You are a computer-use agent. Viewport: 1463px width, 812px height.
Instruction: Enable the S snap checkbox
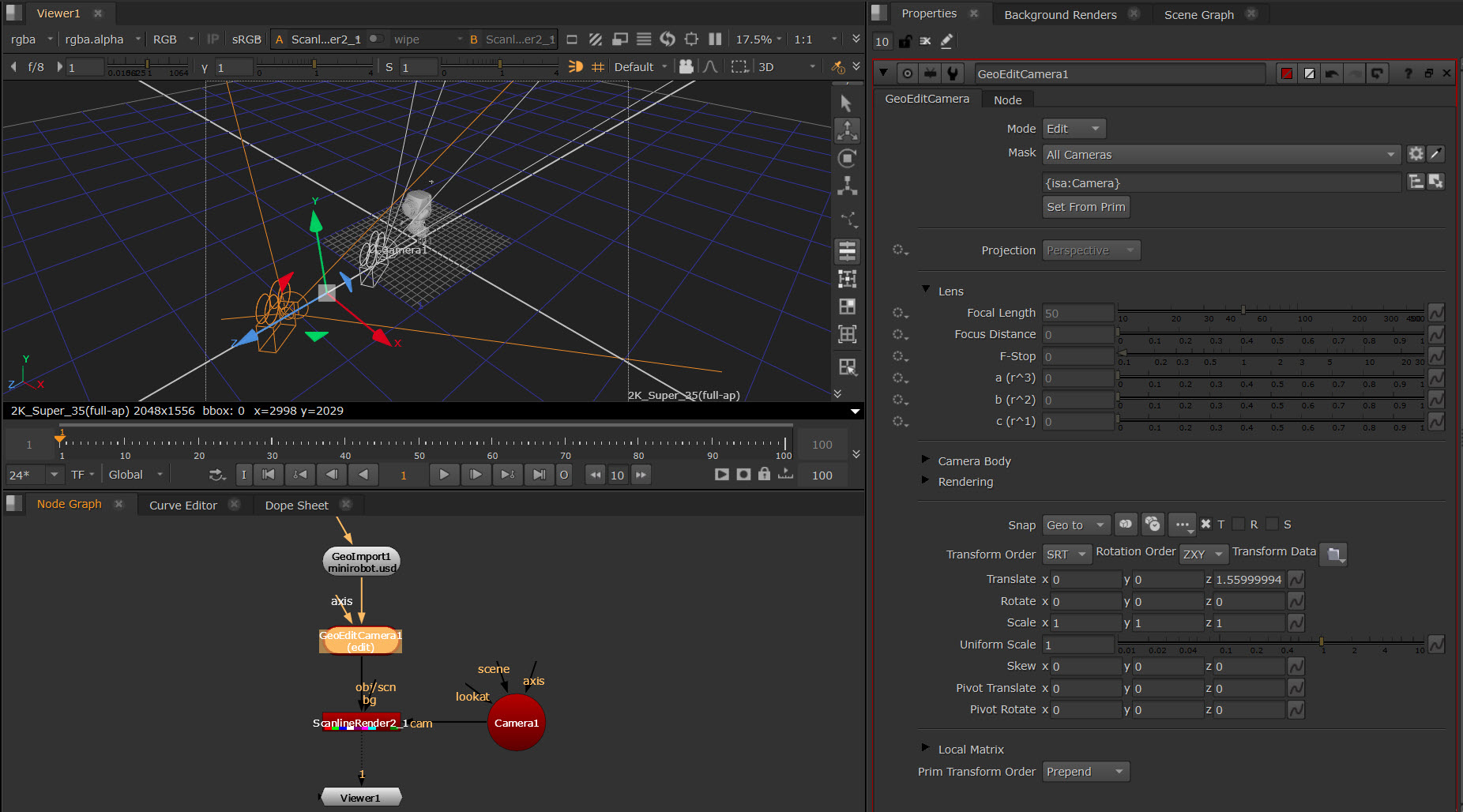(1272, 524)
